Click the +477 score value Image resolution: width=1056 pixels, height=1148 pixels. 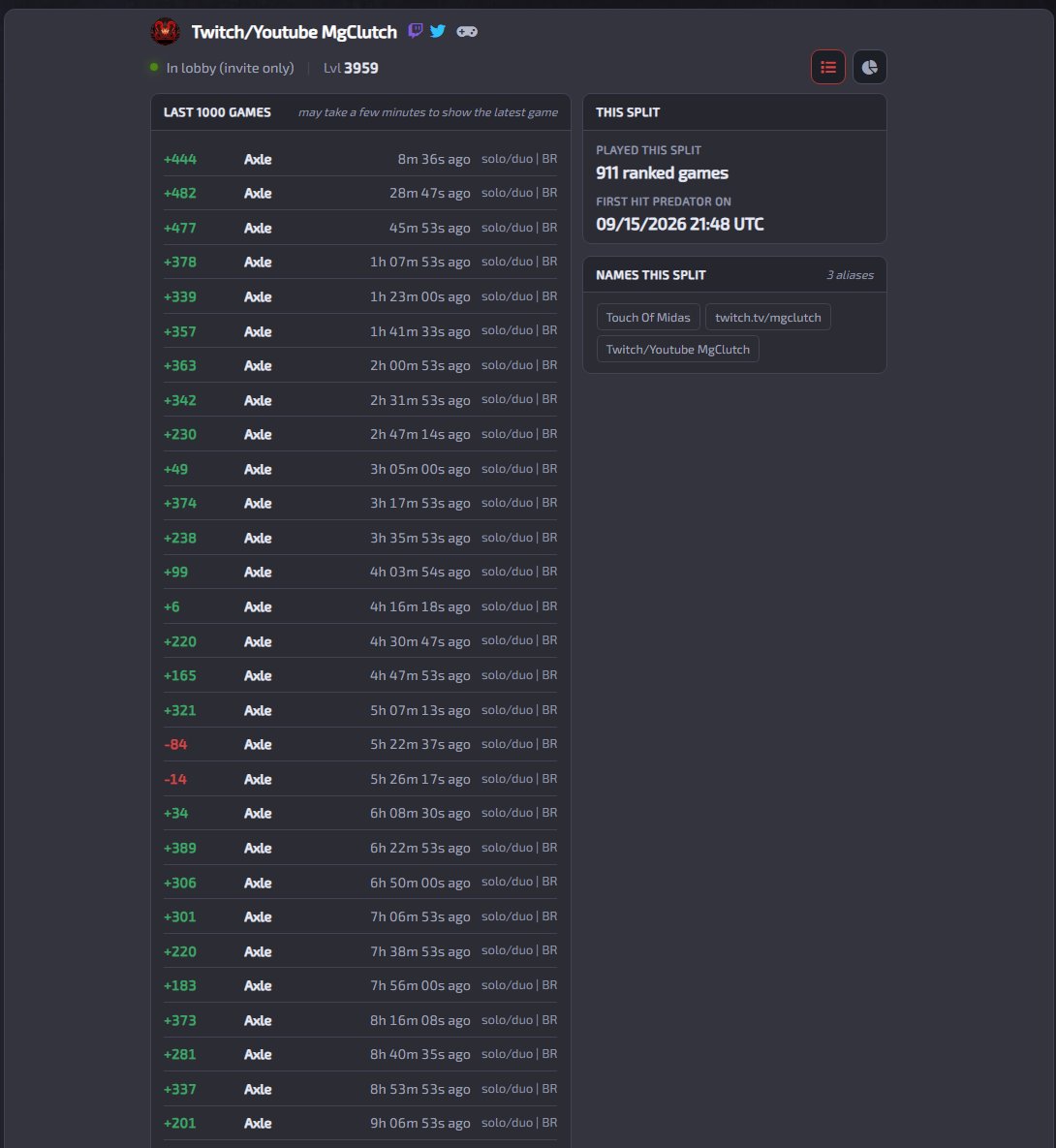[x=180, y=228]
